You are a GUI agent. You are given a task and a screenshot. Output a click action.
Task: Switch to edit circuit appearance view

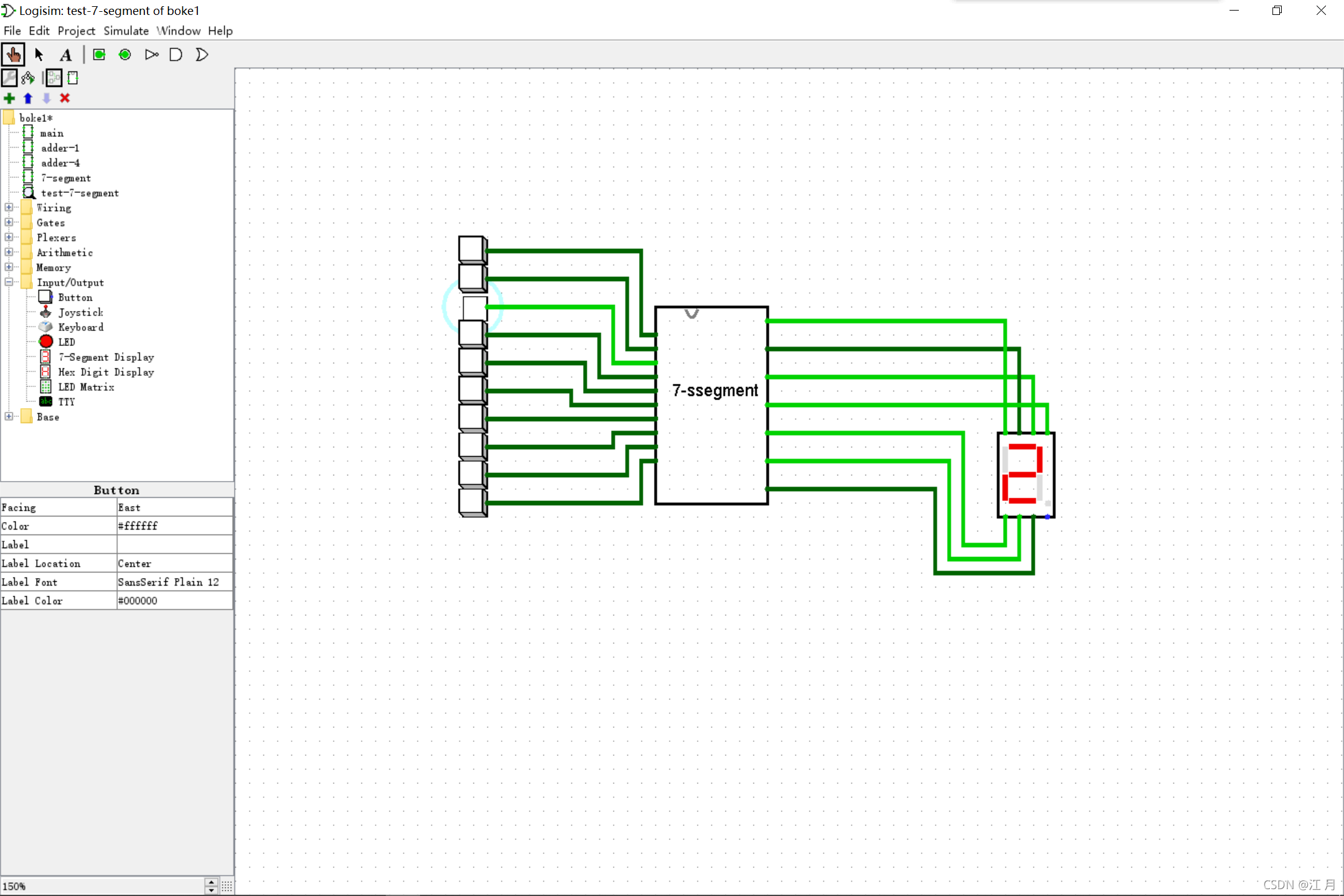coord(73,78)
